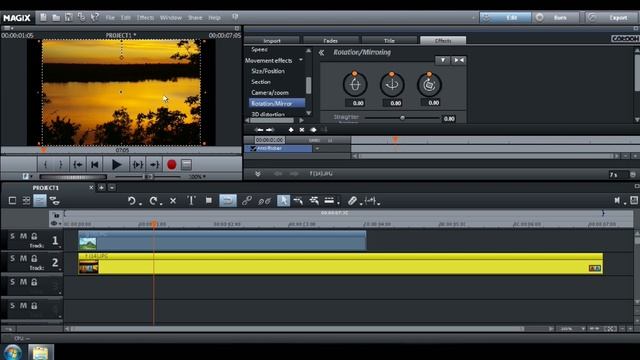This screenshot has height=360, width=640.
Task: Open the Window menu
Action: pyautogui.click(x=171, y=18)
